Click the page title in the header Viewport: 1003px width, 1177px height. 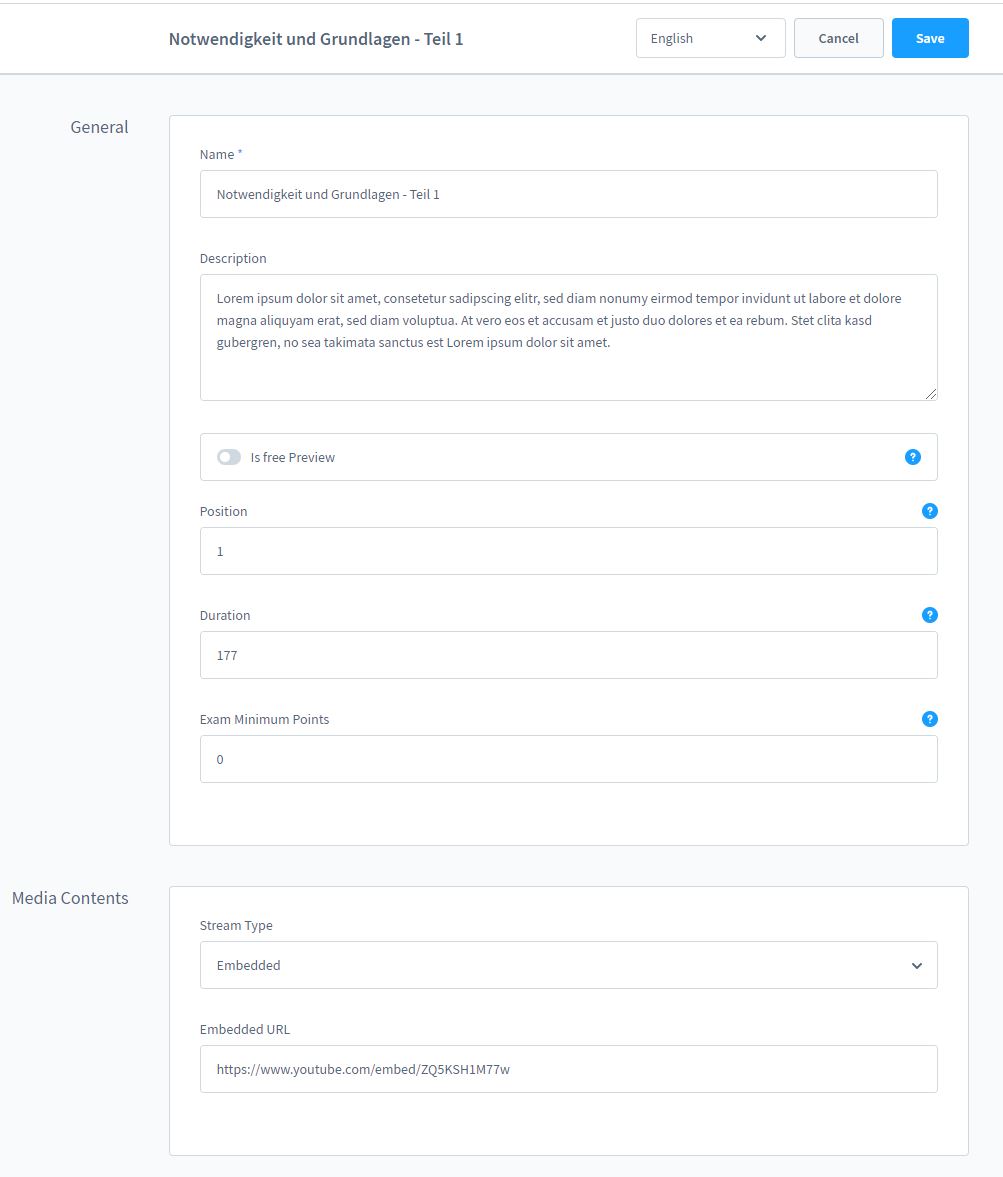[x=315, y=39]
